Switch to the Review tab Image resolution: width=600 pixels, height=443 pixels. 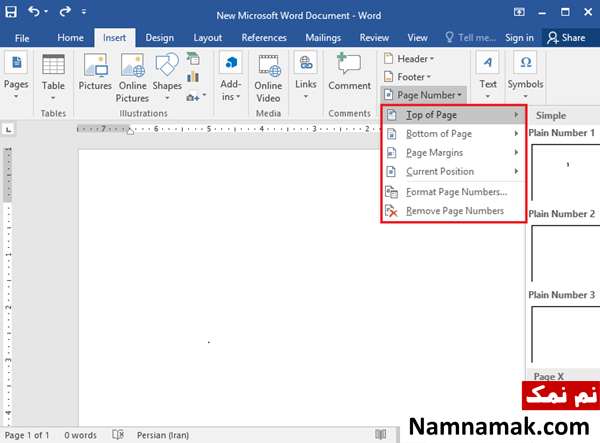374,38
